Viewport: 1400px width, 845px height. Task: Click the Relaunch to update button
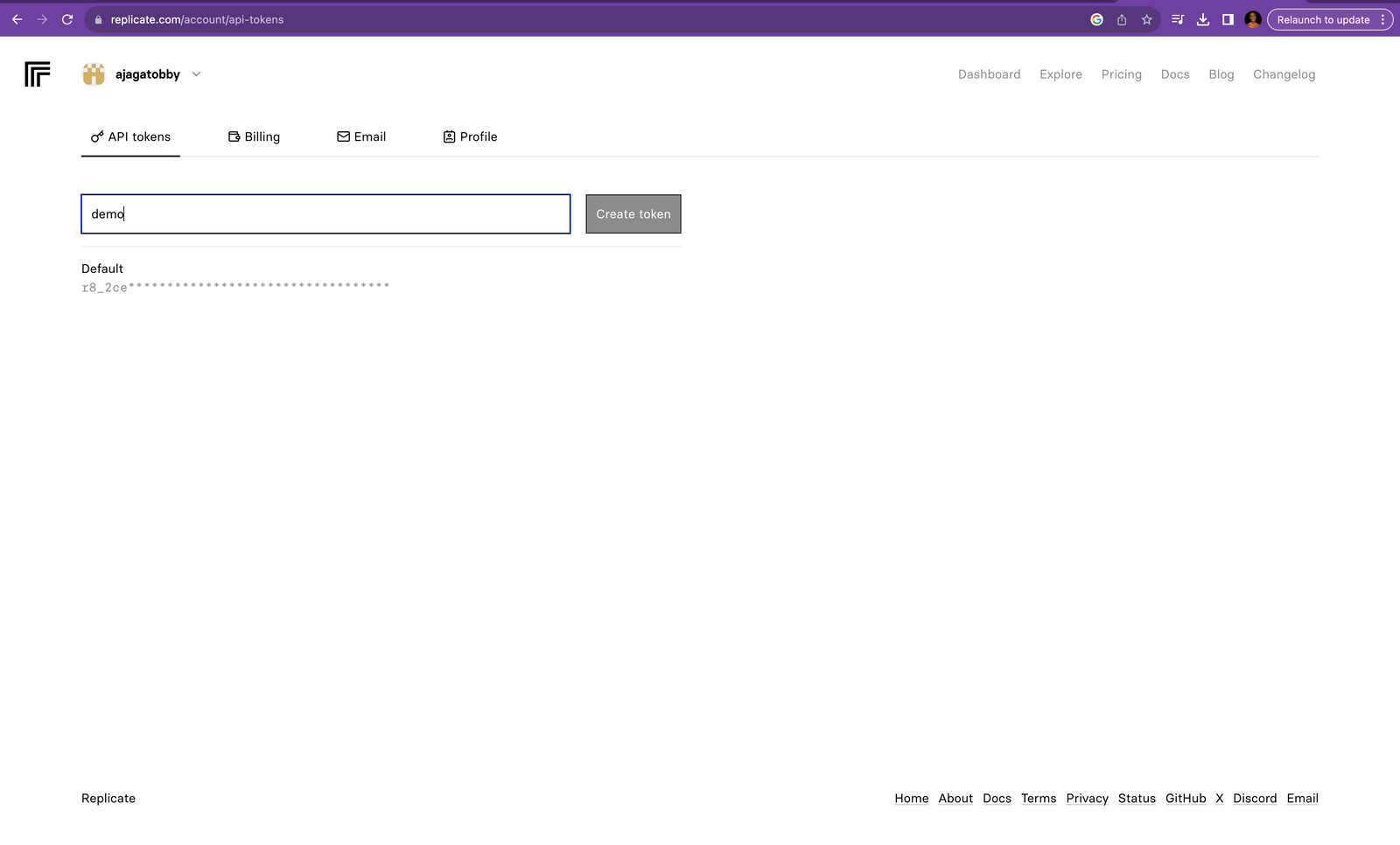point(1322,19)
